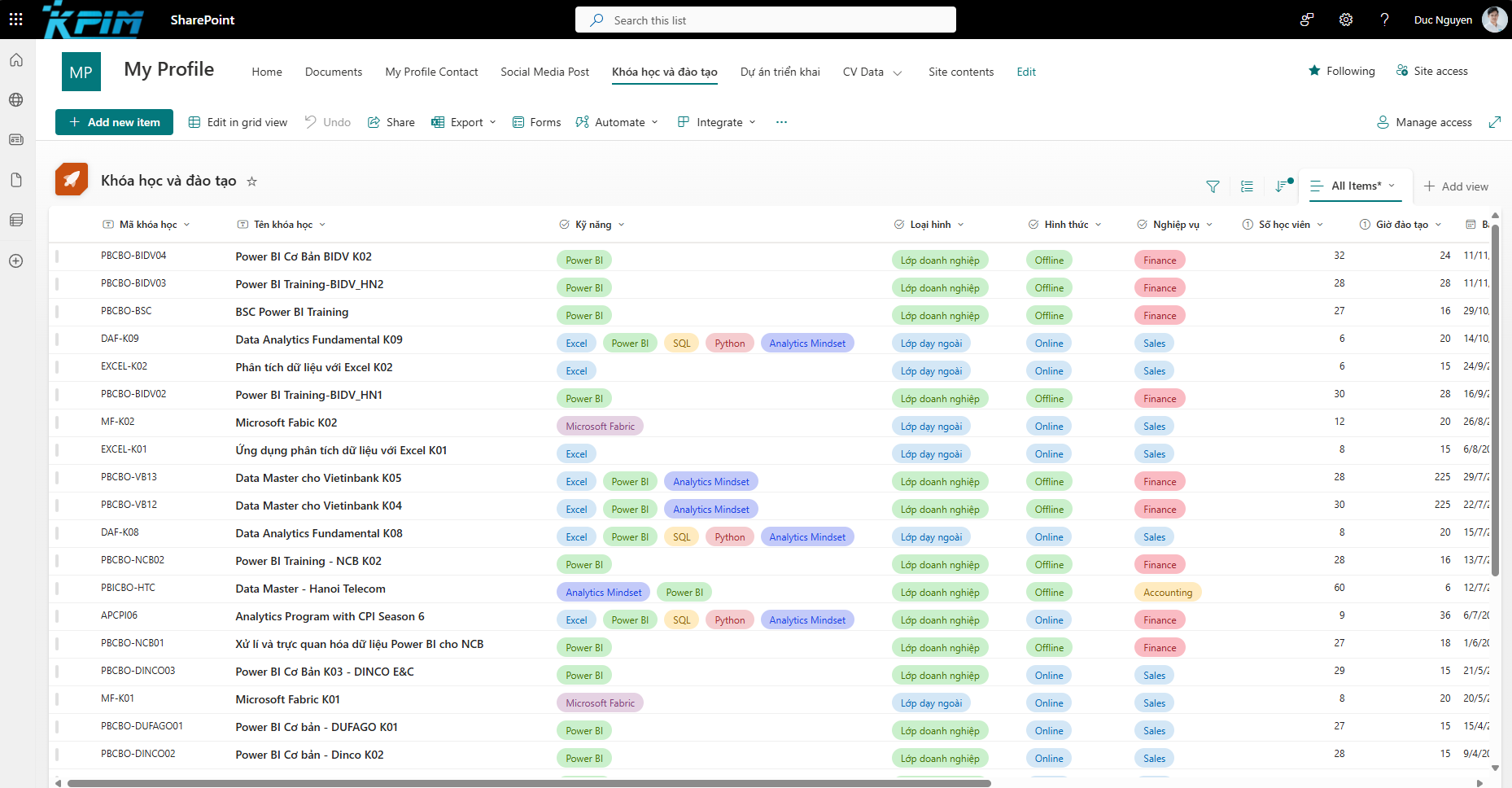Click Accounting tag in PBICBO-HTC row

pos(1168,592)
